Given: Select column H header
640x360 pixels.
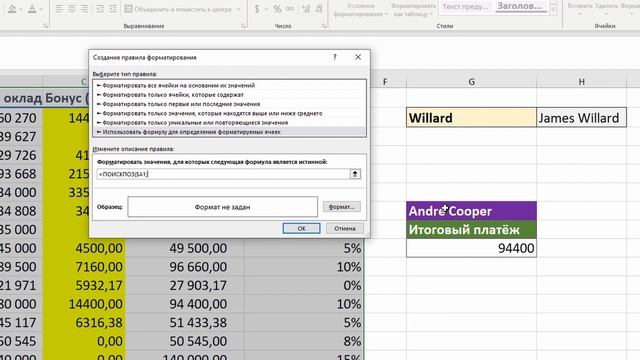Looking at the screenshot, I should pyautogui.click(x=582, y=82).
